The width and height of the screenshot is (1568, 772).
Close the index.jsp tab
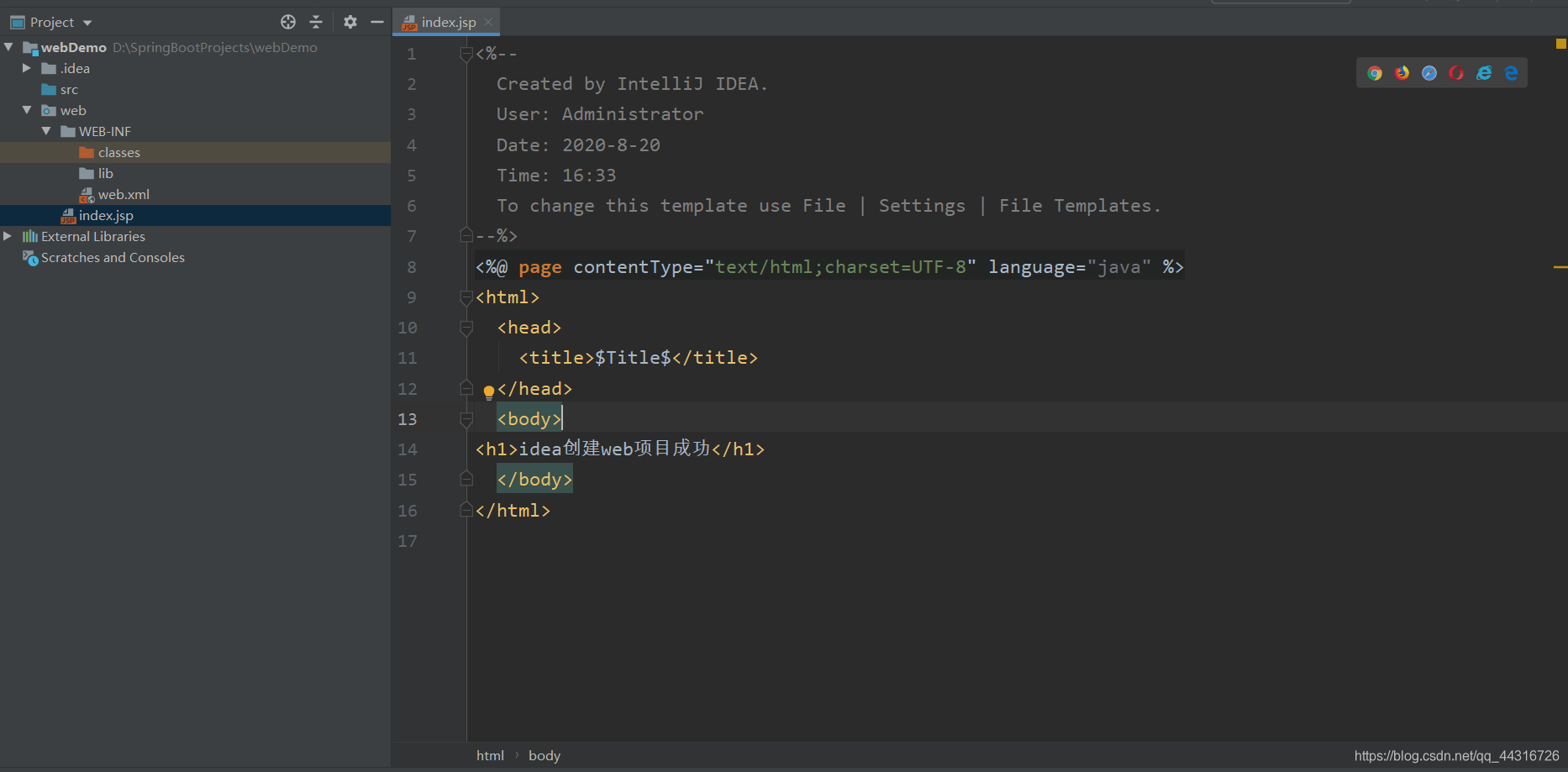[x=488, y=22]
